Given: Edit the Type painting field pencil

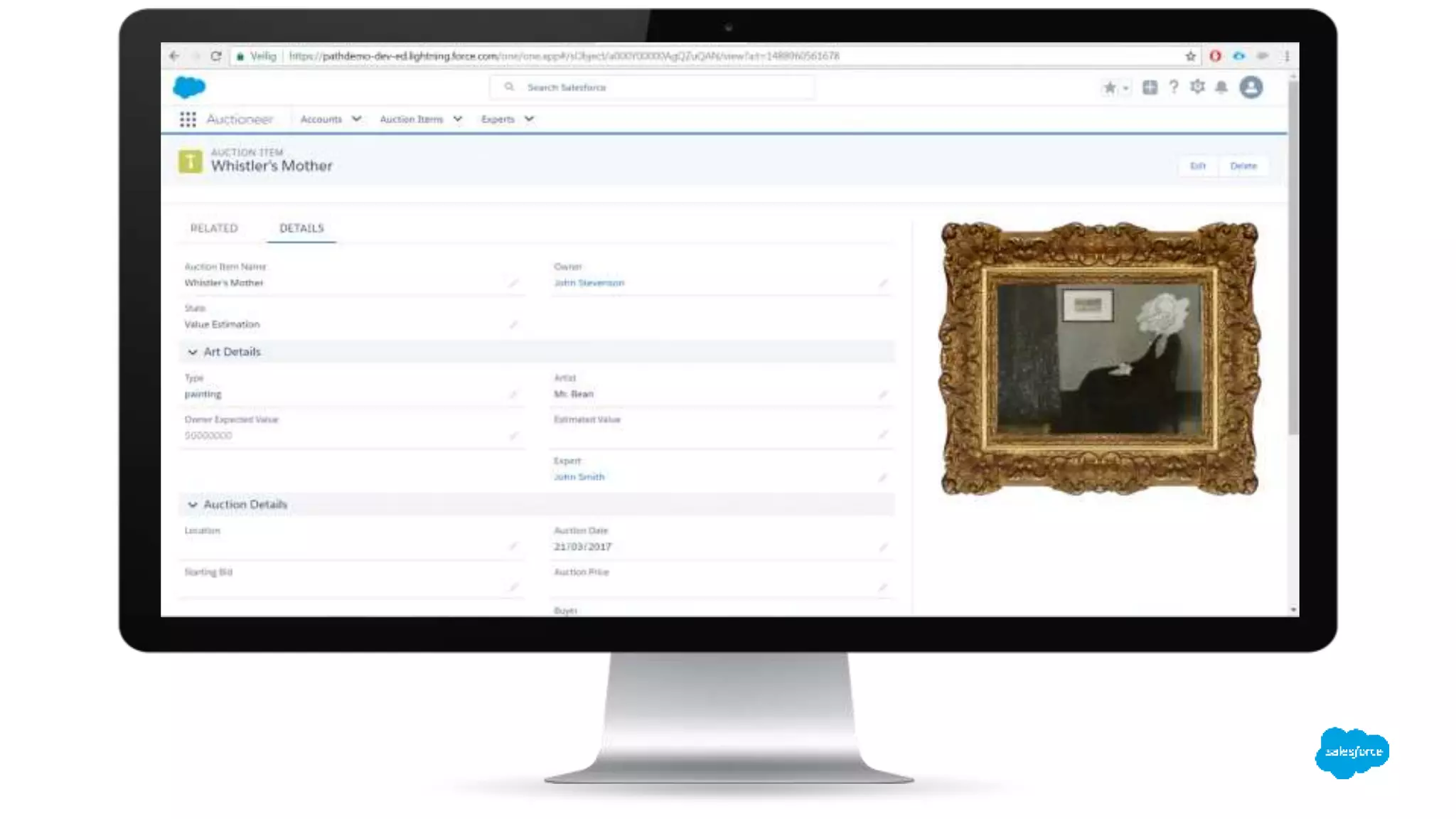Looking at the screenshot, I should point(513,394).
